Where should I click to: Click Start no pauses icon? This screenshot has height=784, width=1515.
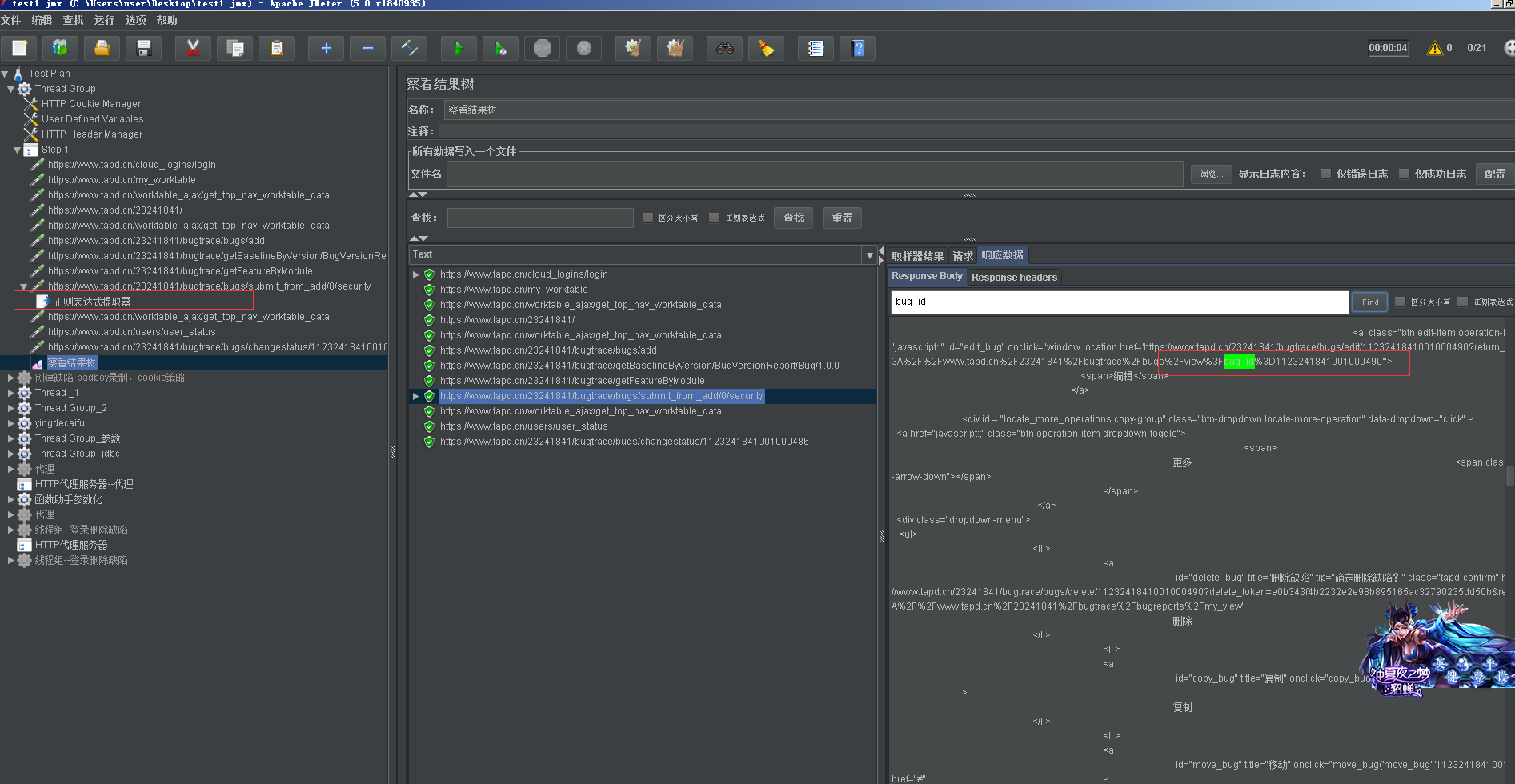pyautogui.click(x=500, y=48)
